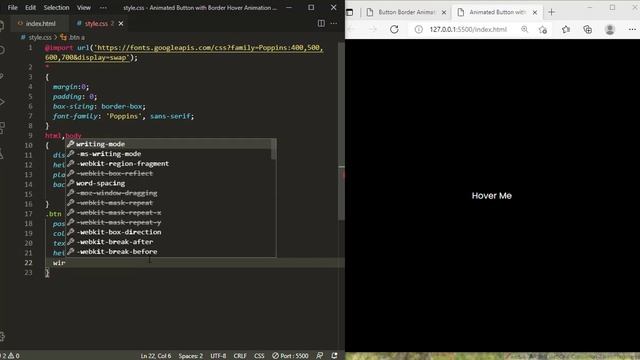Change encoding via UTF-8 indicator

(218, 356)
